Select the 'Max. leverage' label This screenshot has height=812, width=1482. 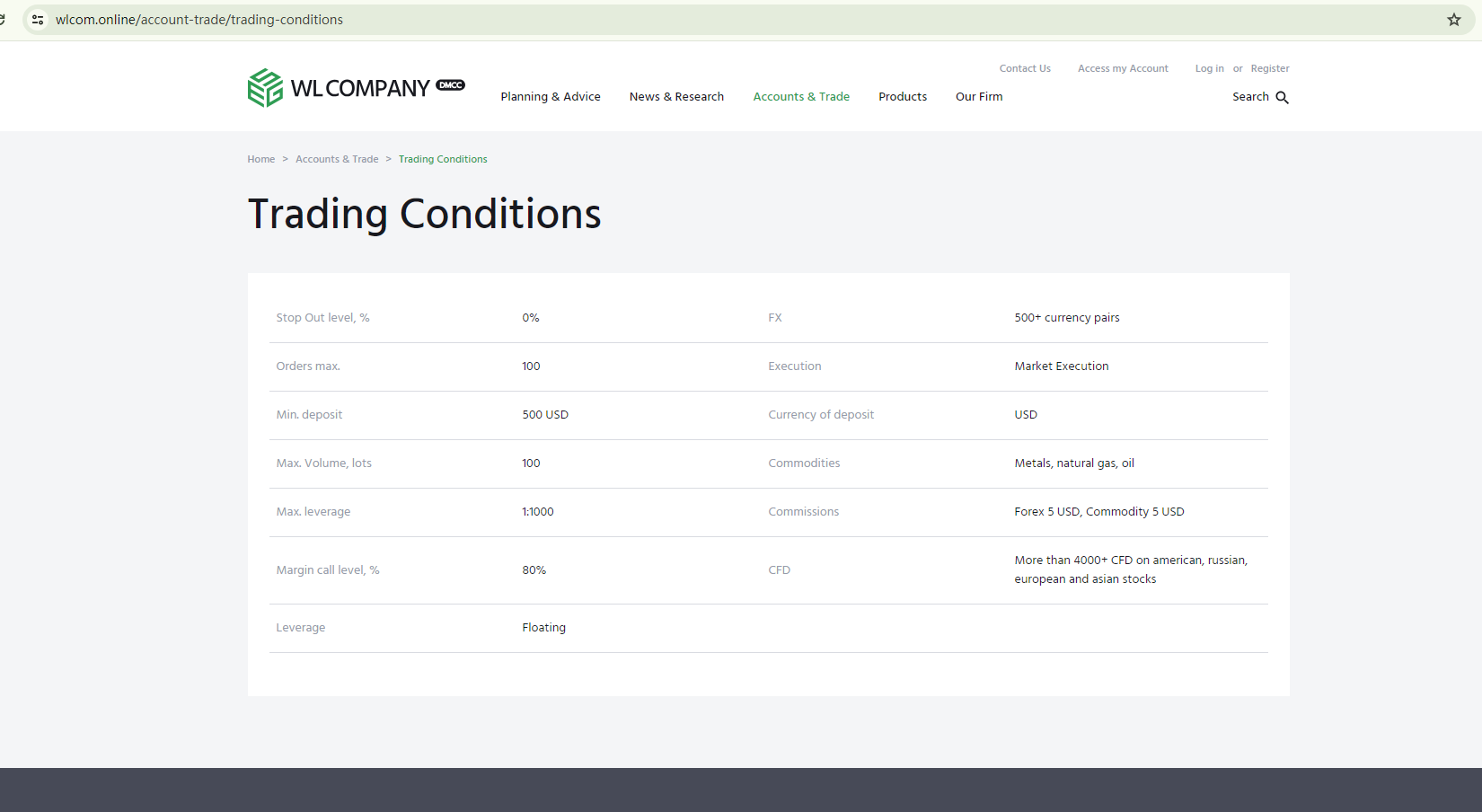313,512
